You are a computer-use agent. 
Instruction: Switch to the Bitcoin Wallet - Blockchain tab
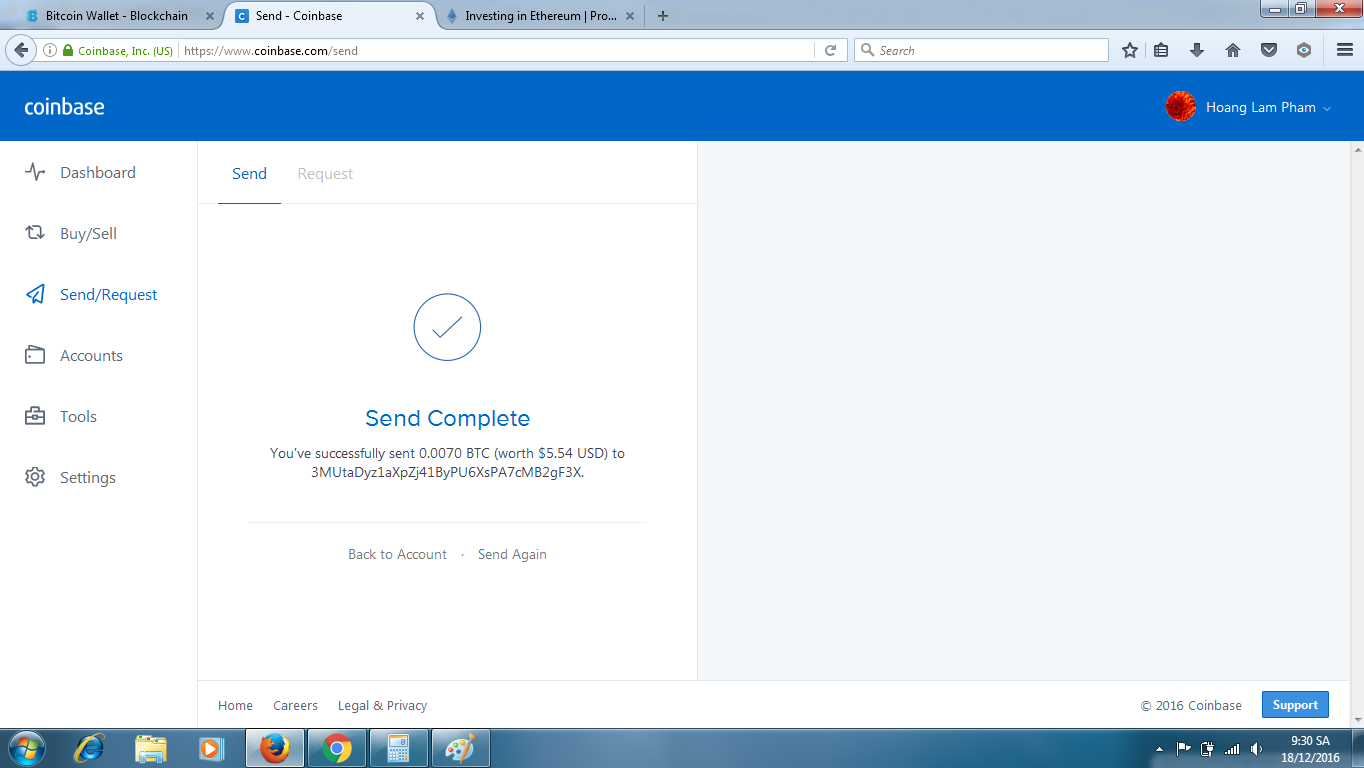point(117,16)
